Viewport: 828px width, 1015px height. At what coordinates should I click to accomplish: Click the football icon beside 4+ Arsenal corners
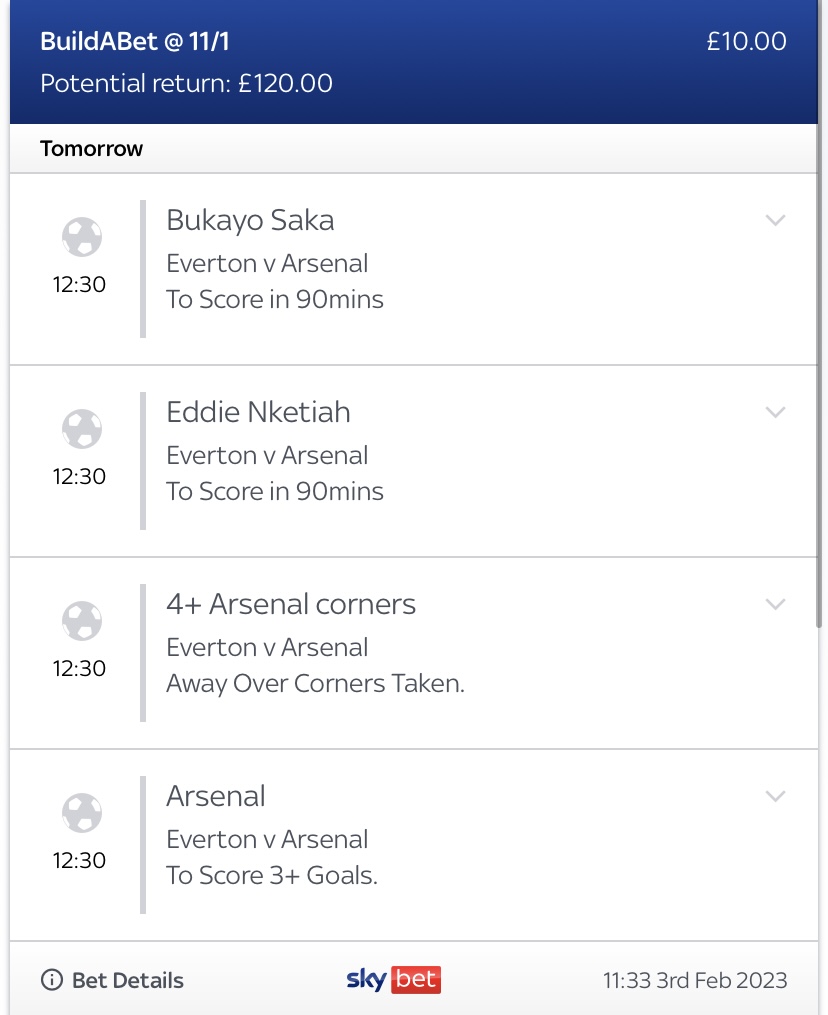tap(82, 621)
